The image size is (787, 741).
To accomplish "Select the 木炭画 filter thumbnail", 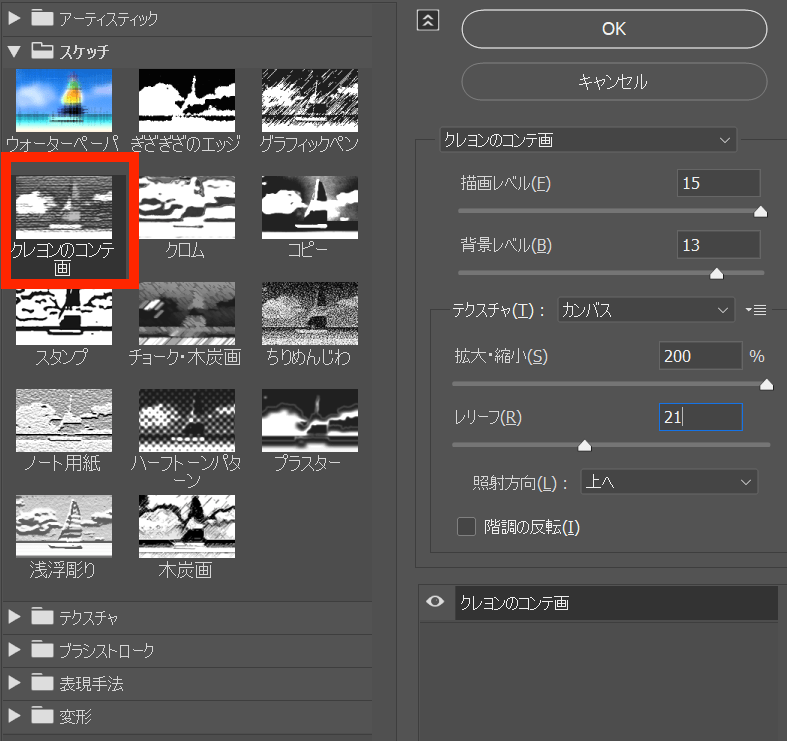I will tap(187, 526).
